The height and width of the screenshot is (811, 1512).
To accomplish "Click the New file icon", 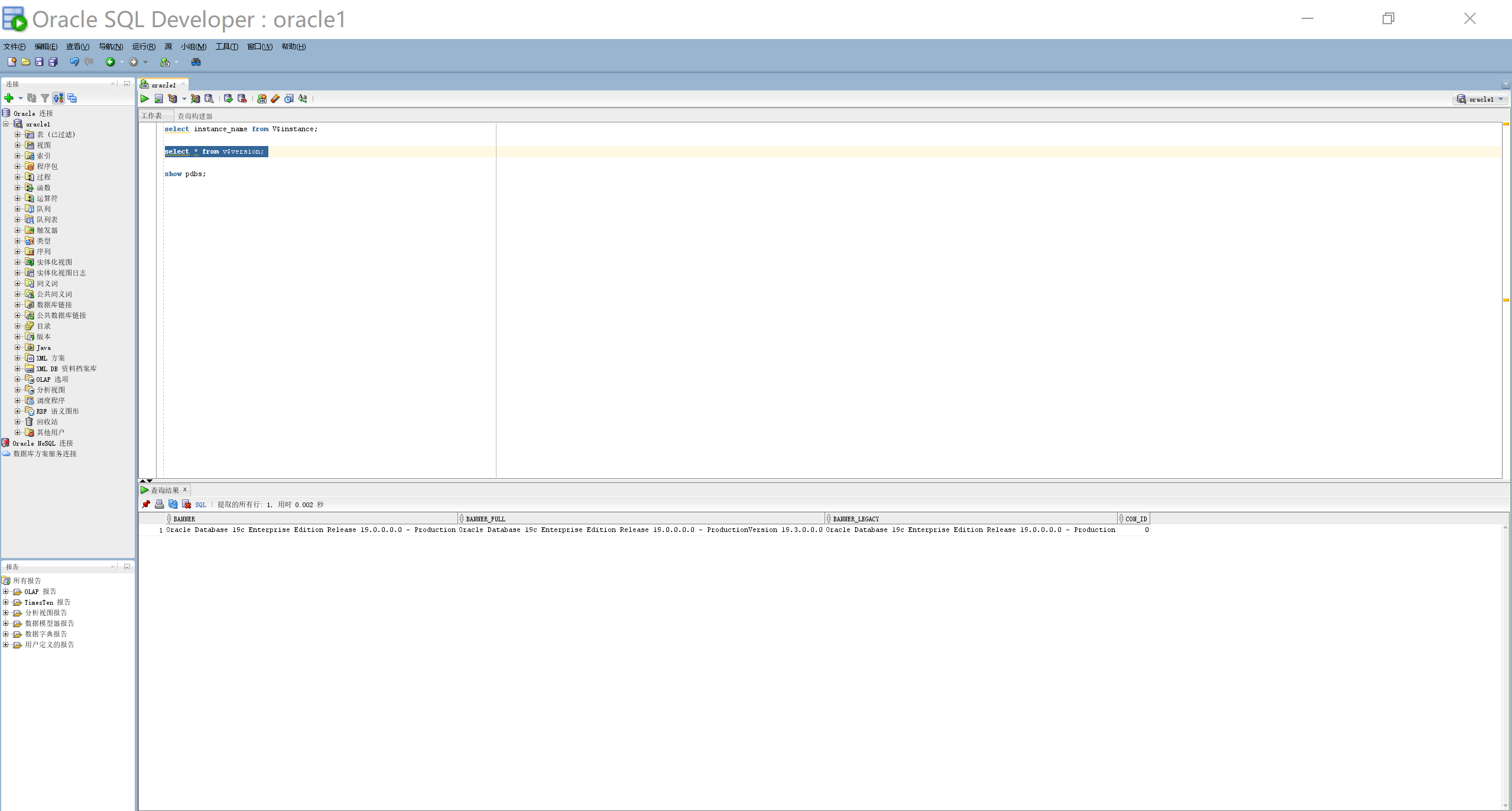I will pyautogui.click(x=11, y=61).
